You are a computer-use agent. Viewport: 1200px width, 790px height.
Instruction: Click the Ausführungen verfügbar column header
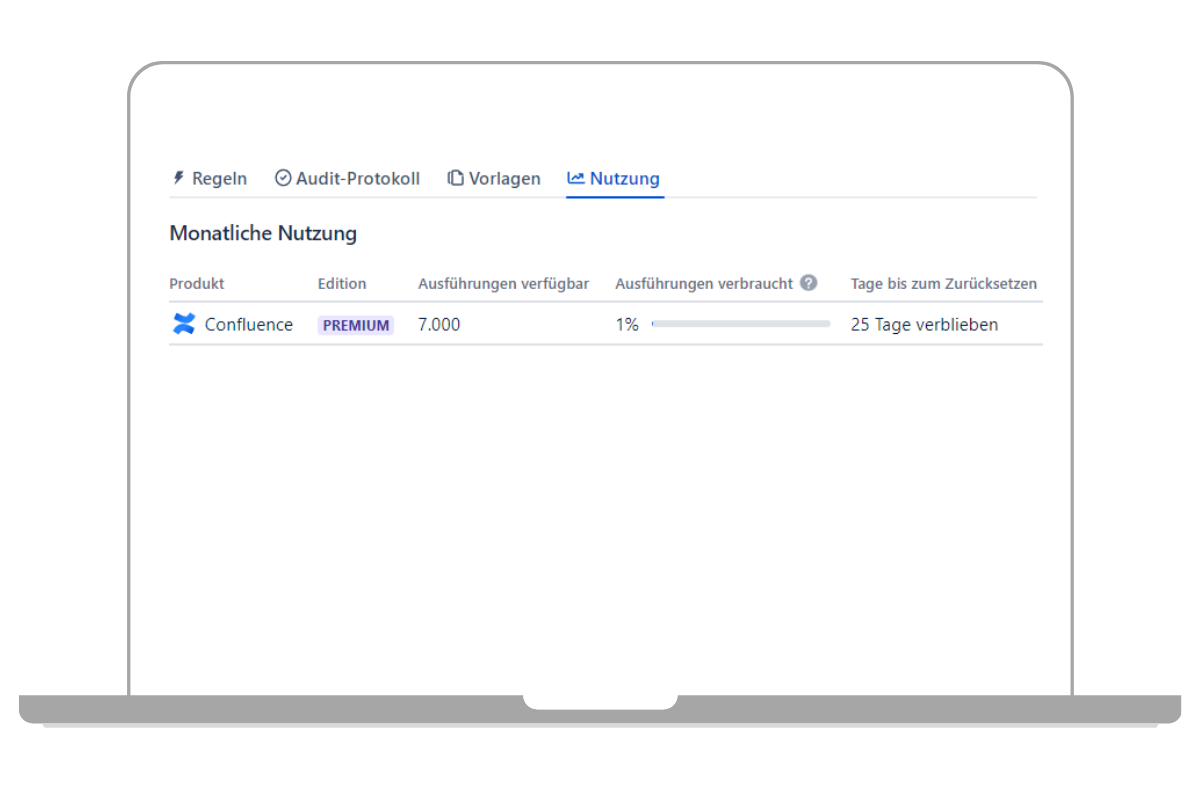click(503, 284)
